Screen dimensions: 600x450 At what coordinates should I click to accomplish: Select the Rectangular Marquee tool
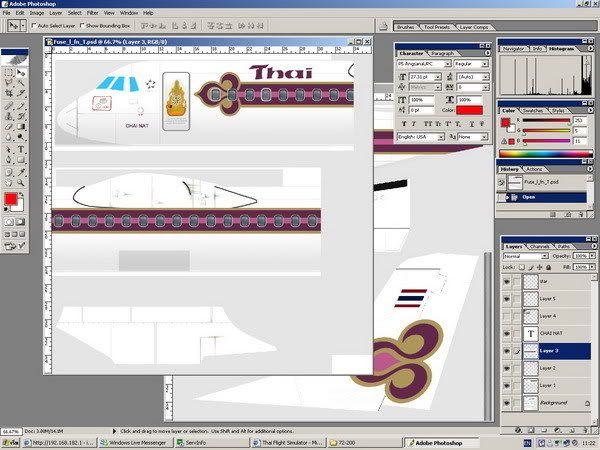8,72
